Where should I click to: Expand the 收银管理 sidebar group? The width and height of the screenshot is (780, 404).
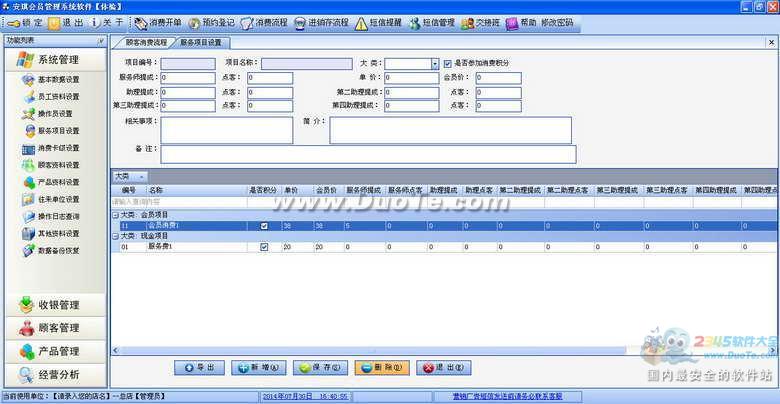56,305
